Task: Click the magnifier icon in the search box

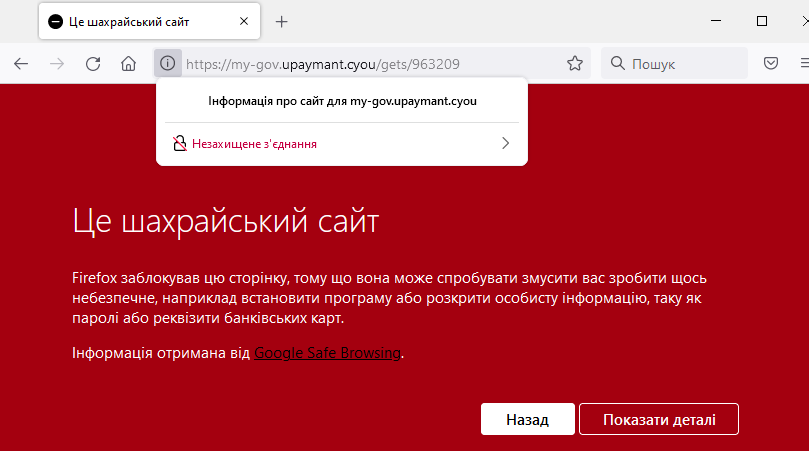Action: pos(618,64)
